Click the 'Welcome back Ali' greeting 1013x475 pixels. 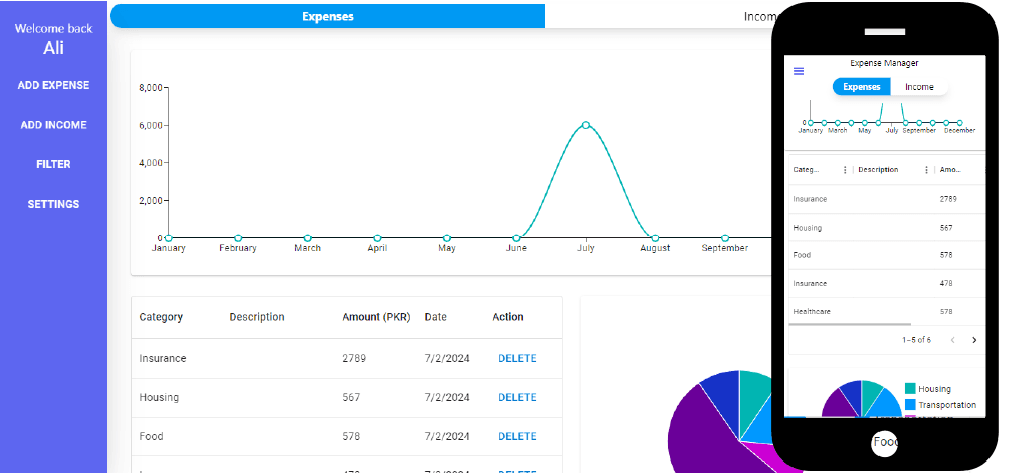point(54,38)
